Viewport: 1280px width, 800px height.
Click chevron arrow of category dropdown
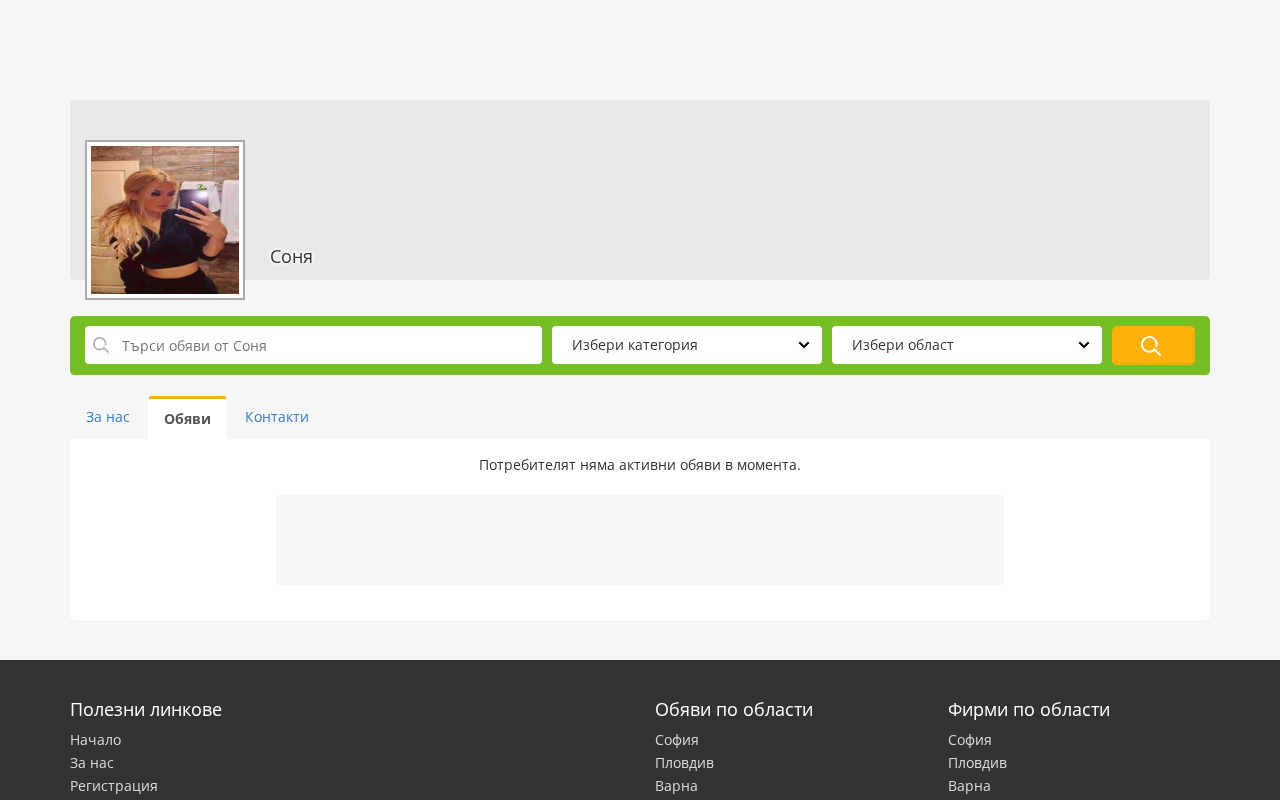(x=804, y=345)
